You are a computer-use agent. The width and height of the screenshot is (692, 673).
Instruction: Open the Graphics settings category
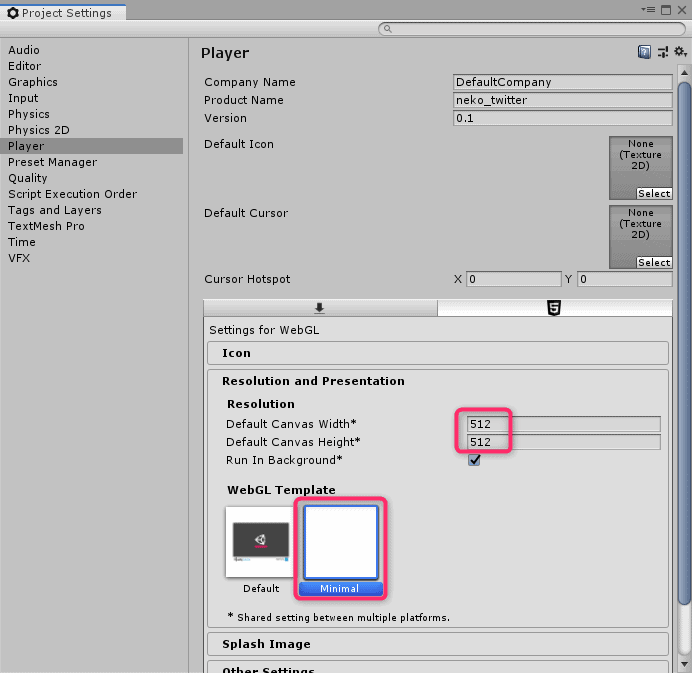click(33, 82)
